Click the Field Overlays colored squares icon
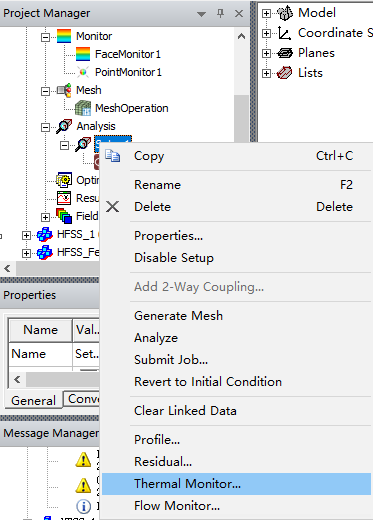 click(64, 216)
